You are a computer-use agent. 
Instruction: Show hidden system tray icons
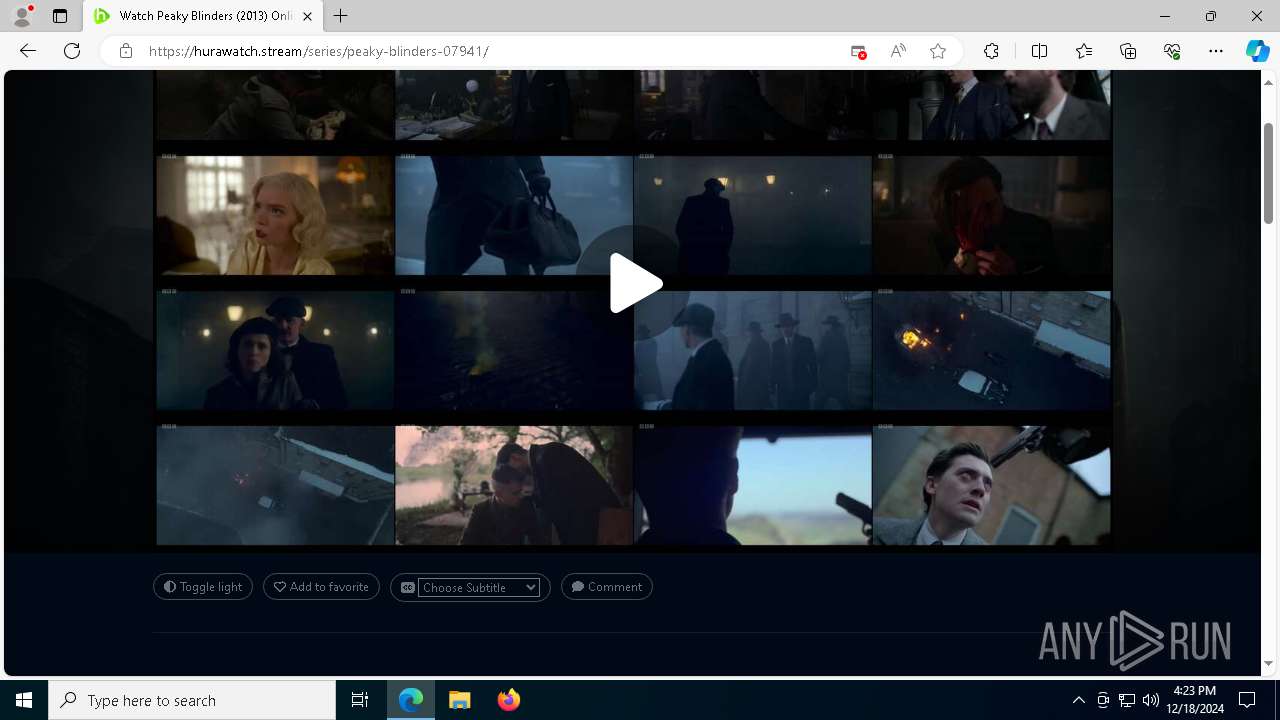pyautogui.click(x=1078, y=700)
